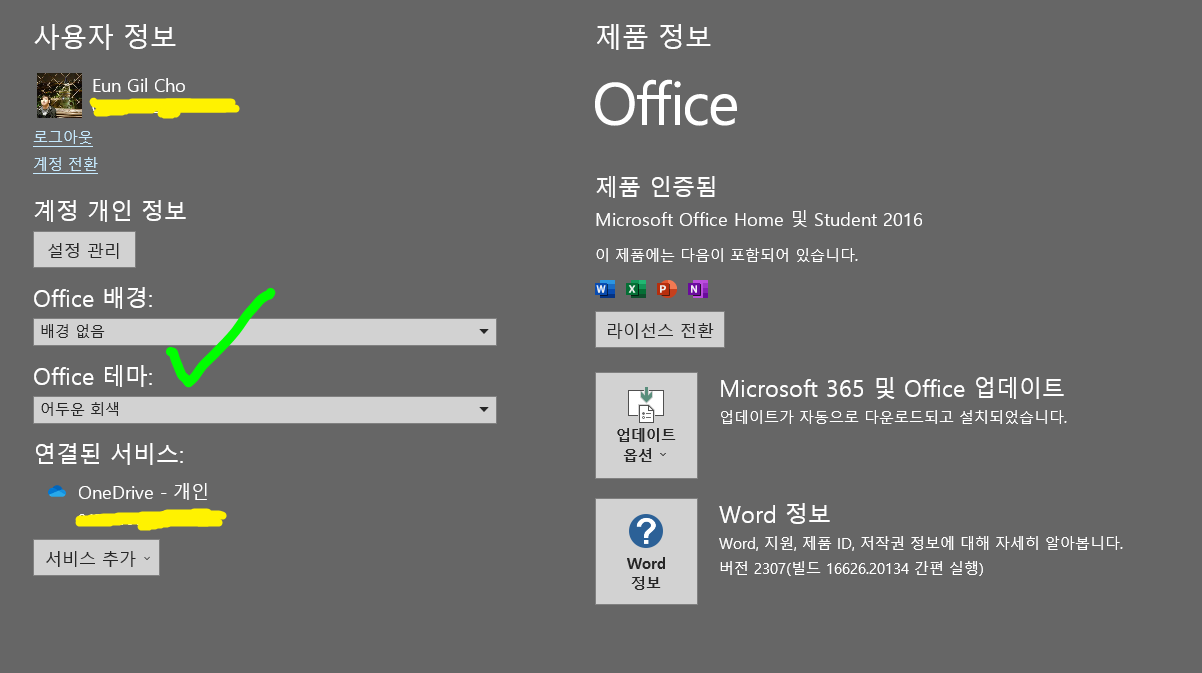This screenshot has height=673, width=1202.
Task: Click the 로그아웃 link
Action: tap(63, 137)
